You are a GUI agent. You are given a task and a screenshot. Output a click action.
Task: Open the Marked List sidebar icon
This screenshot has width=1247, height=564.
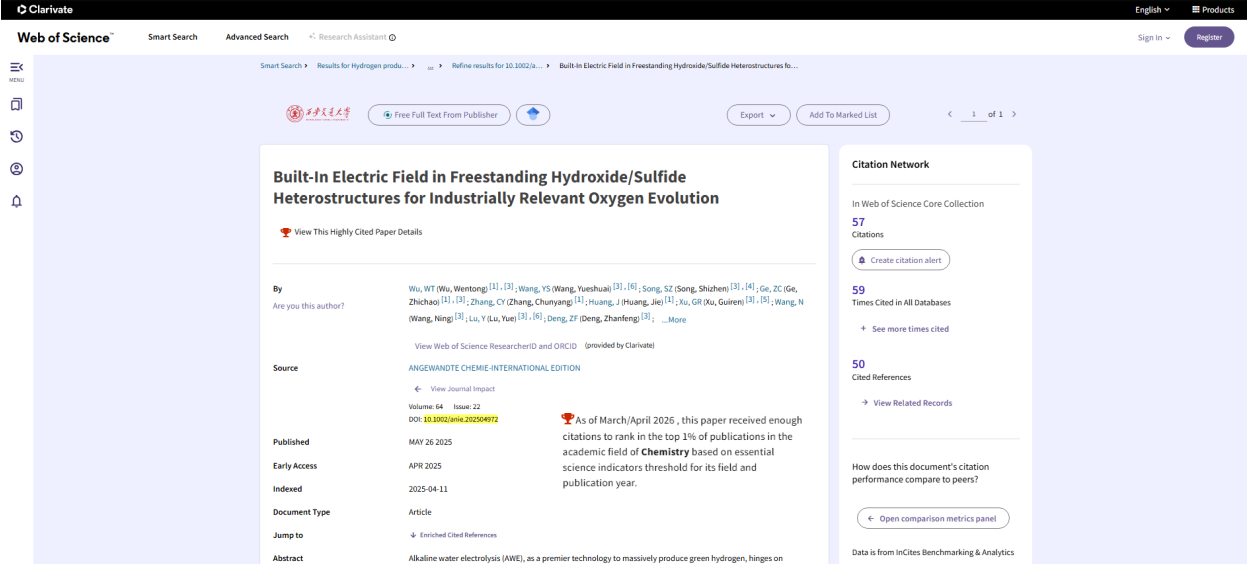tap(16, 103)
